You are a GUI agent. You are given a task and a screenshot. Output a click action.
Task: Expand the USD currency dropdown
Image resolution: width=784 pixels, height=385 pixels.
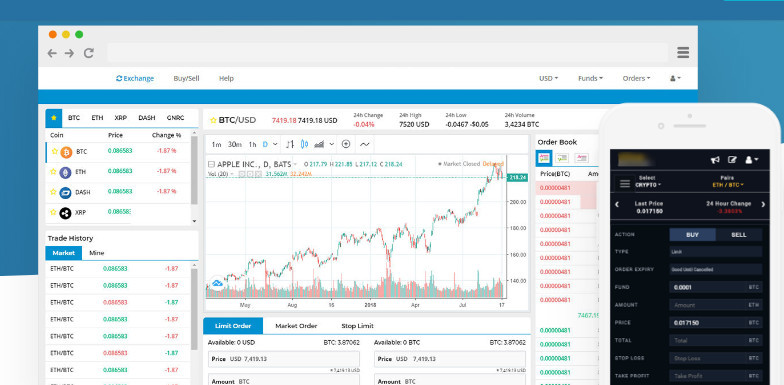(548, 78)
